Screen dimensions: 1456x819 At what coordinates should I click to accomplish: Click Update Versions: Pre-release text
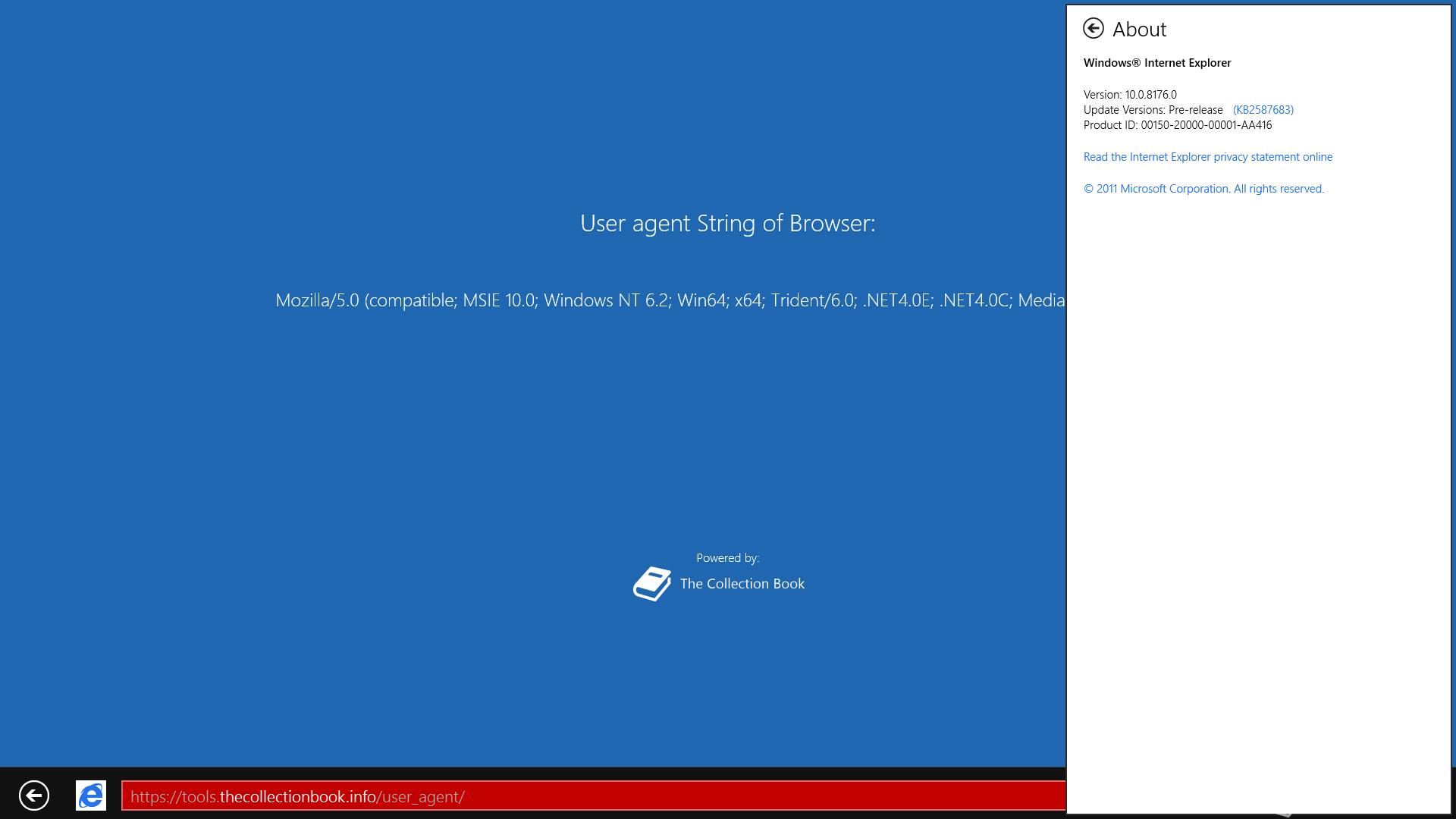click(x=1153, y=110)
